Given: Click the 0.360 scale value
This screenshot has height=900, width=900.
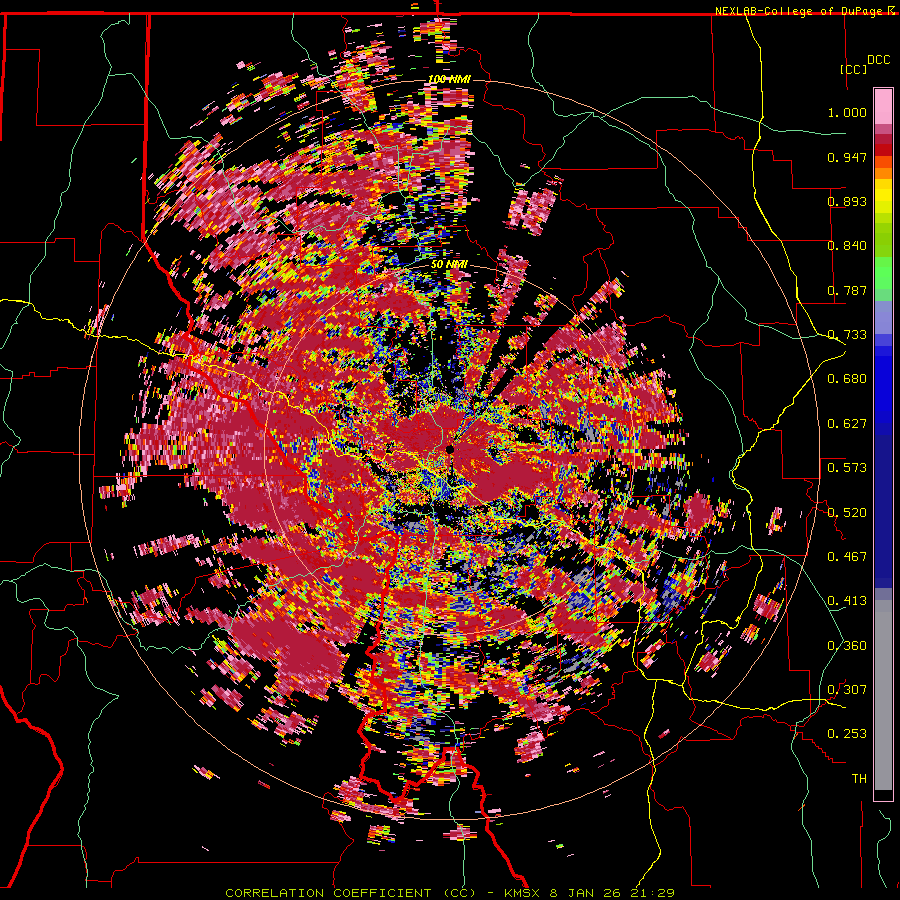Looking at the screenshot, I should pyautogui.click(x=847, y=646).
